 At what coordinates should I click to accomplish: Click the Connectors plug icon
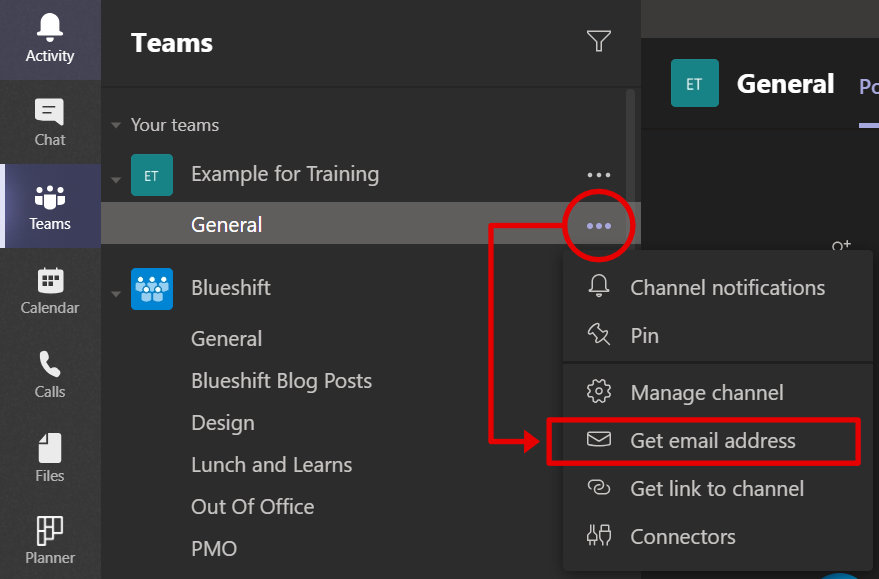click(x=599, y=535)
